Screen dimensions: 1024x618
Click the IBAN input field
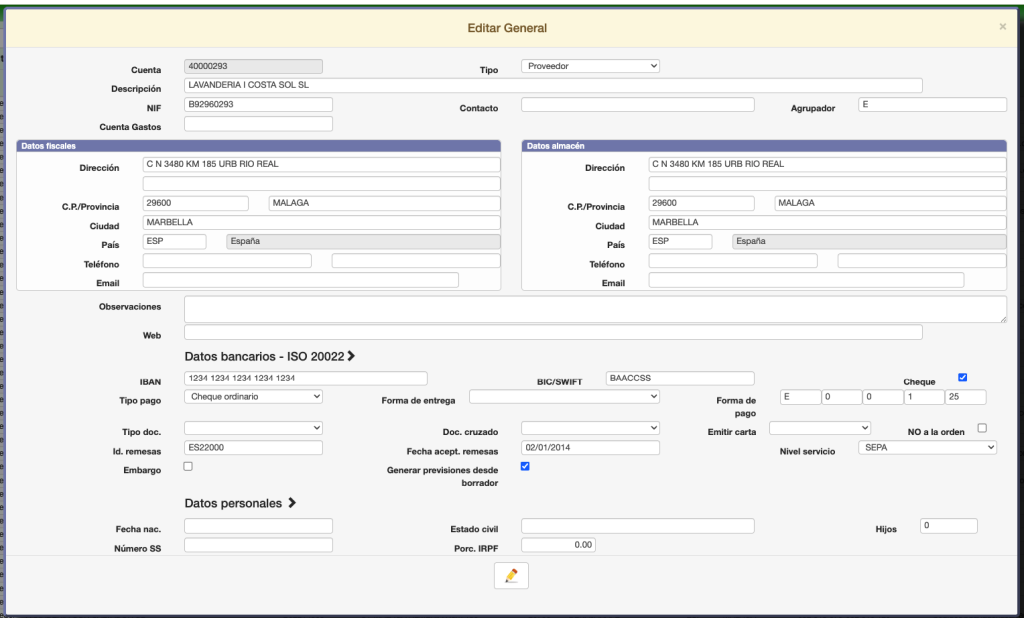tap(305, 378)
